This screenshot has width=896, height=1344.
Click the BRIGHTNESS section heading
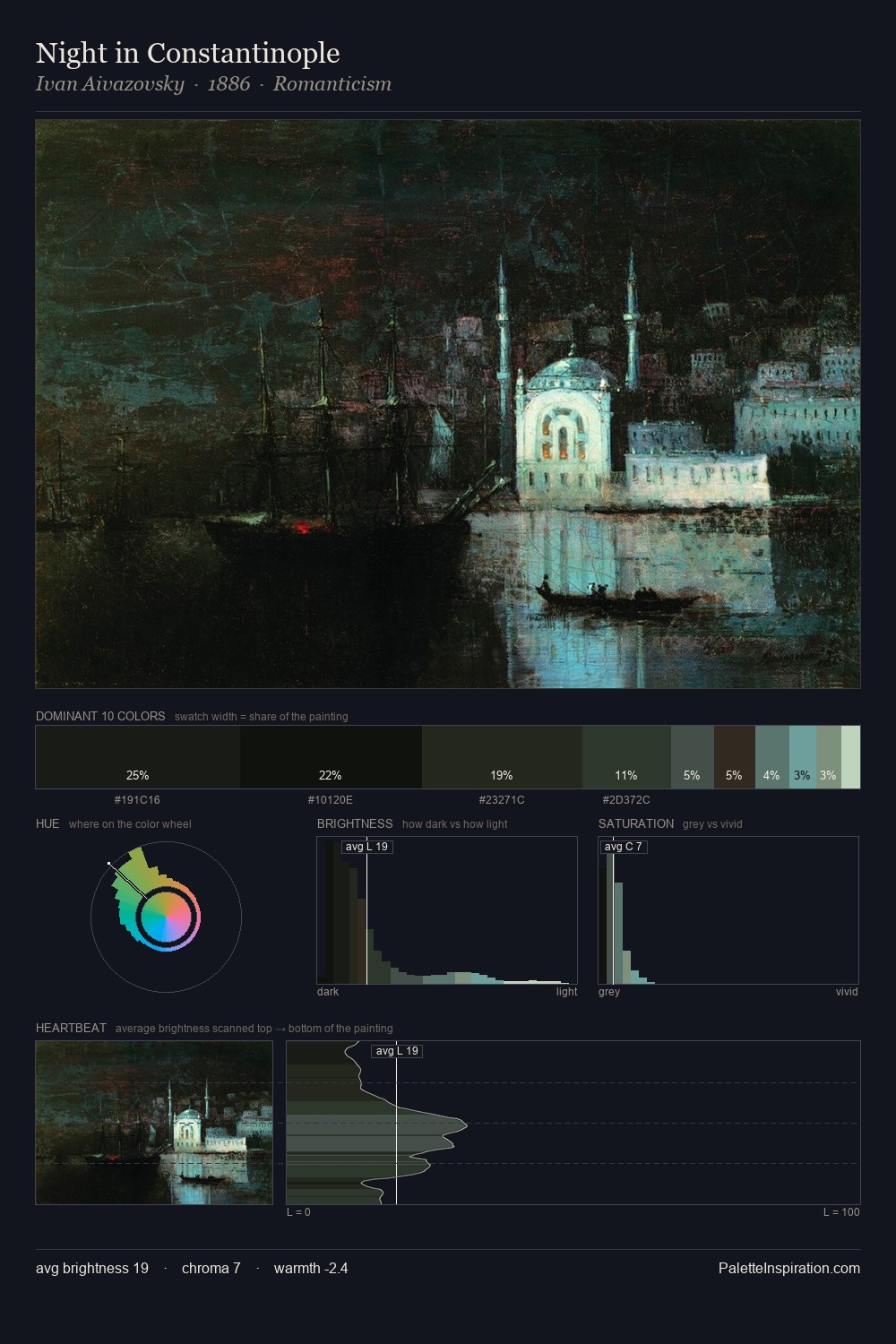click(x=355, y=824)
